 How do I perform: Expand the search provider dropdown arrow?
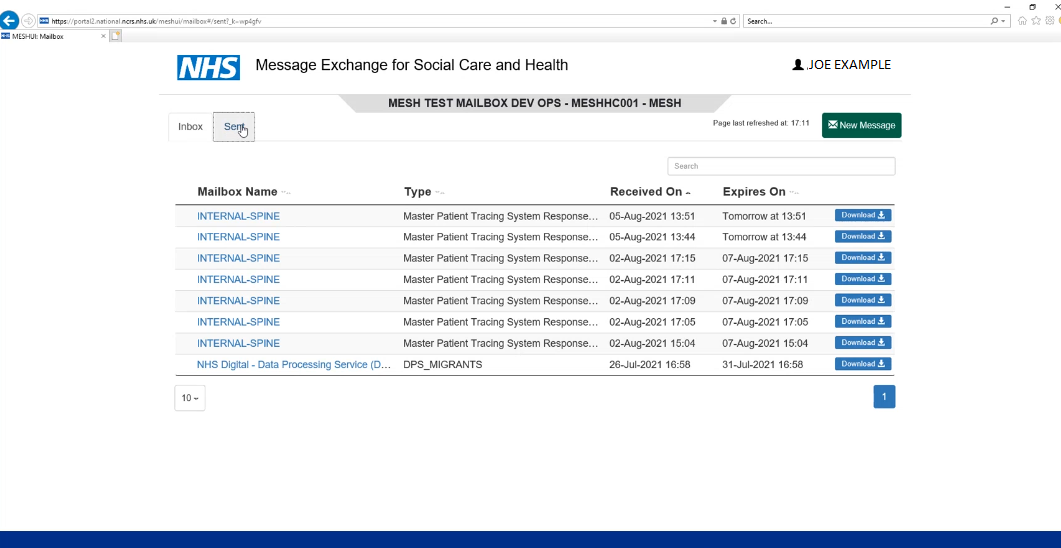(x=1003, y=21)
